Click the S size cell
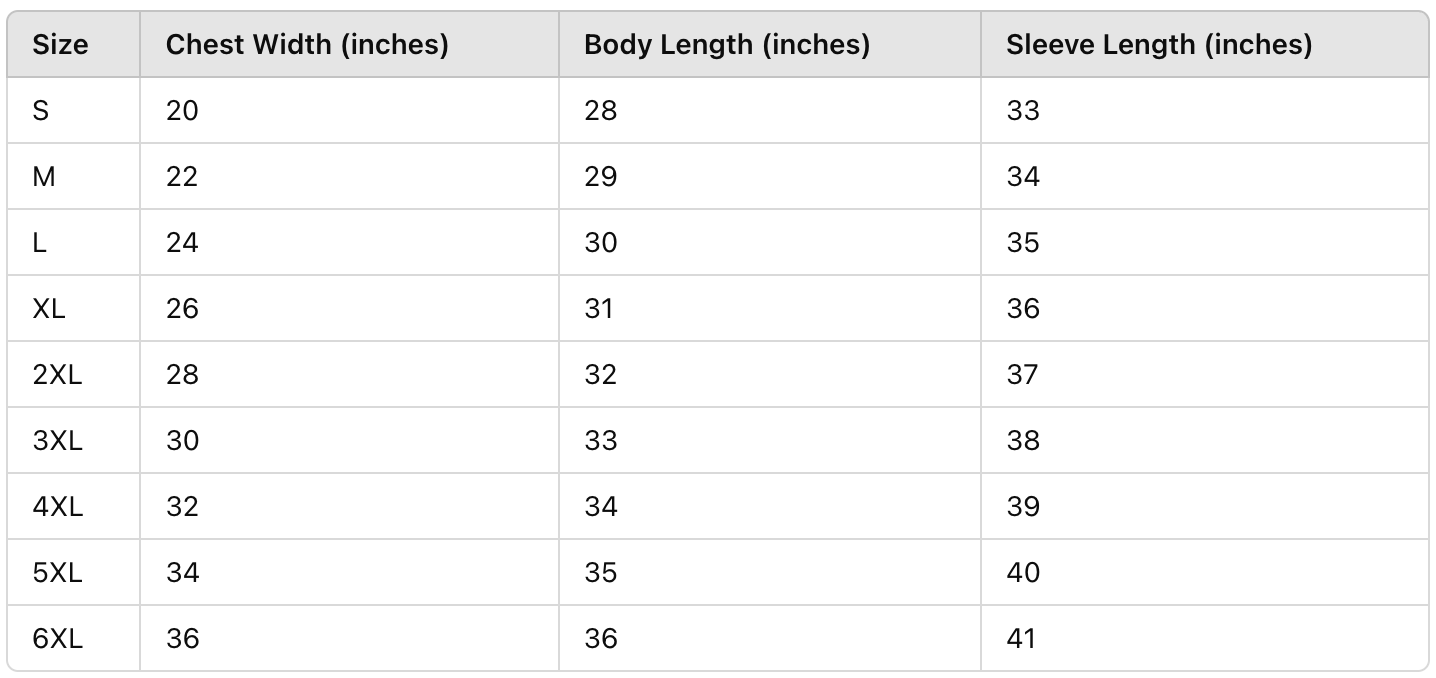 coord(41,111)
